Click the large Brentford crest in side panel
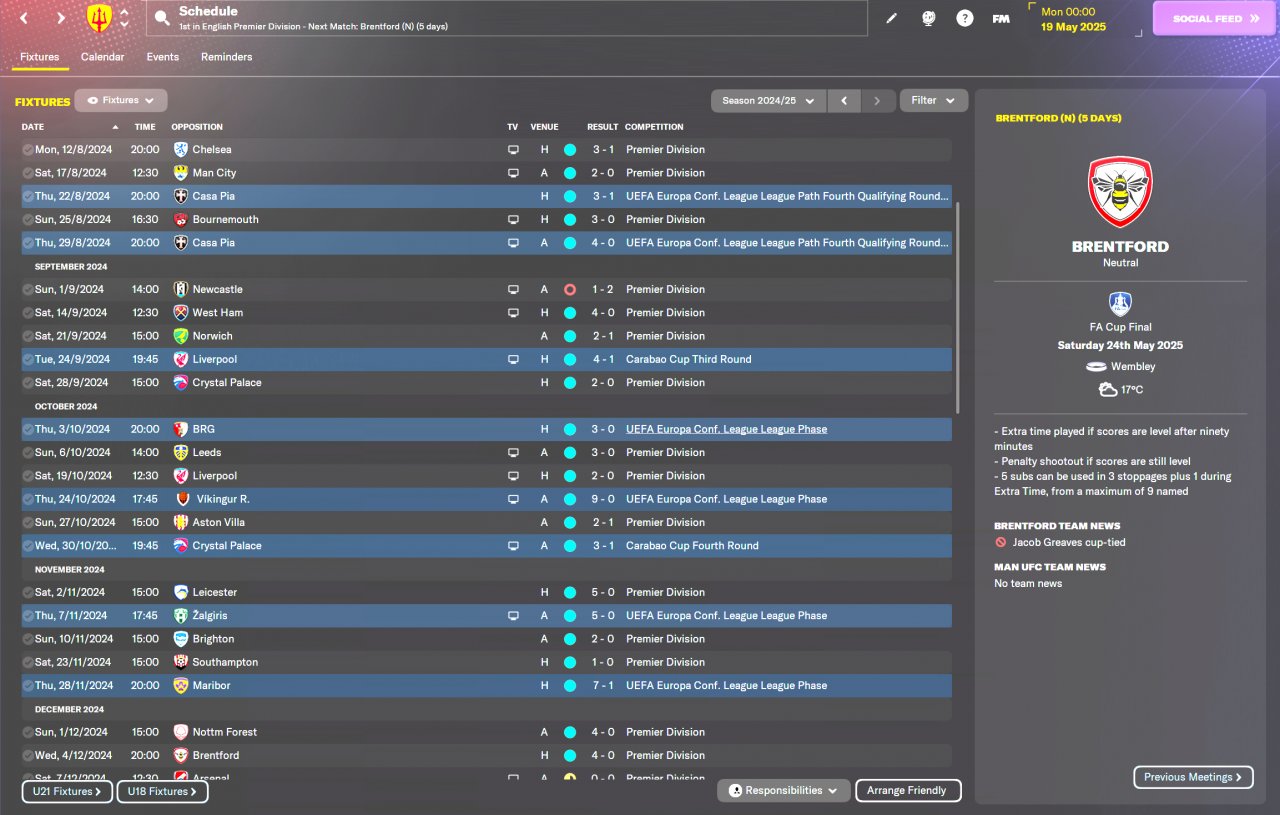Viewport: 1280px width, 815px height. pos(1120,192)
